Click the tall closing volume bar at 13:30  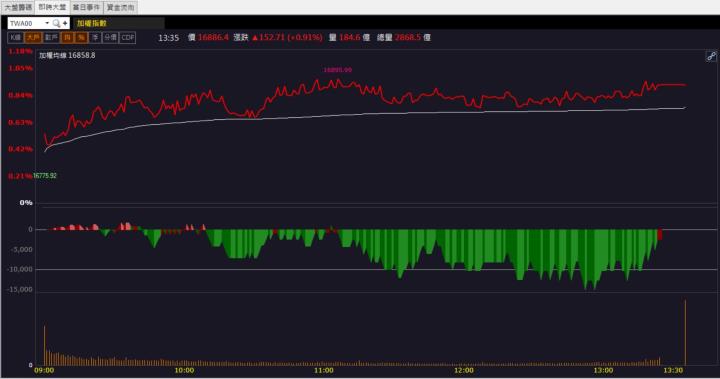(685, 332)
